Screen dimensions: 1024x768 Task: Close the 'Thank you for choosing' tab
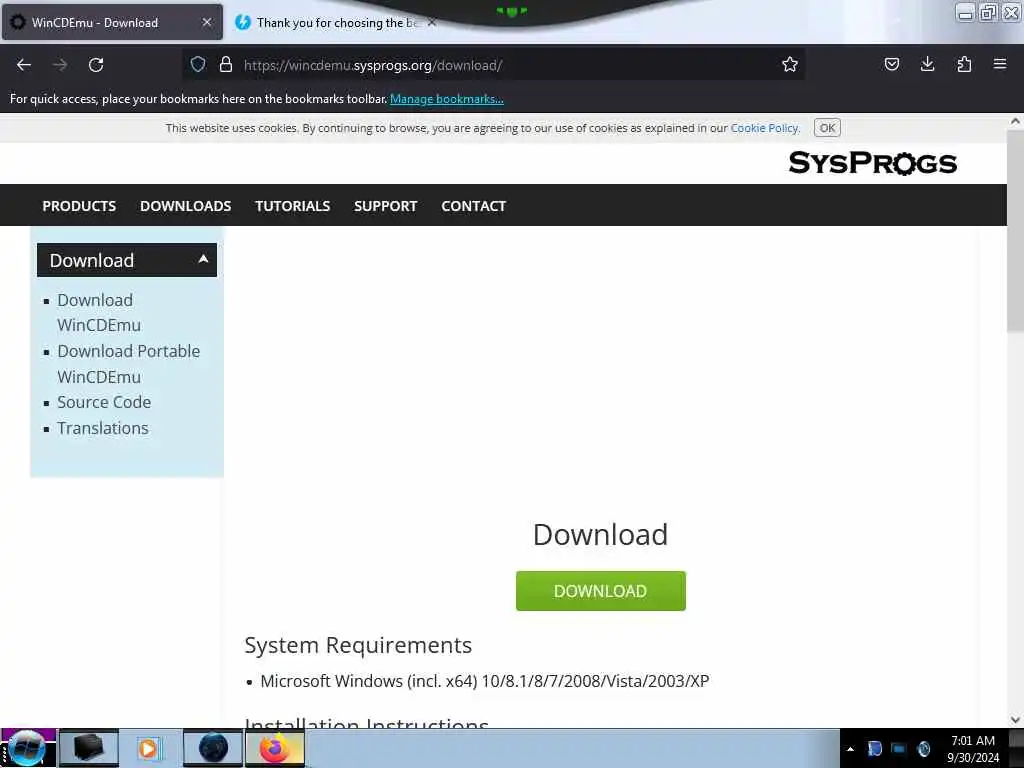tap(432, 22)
